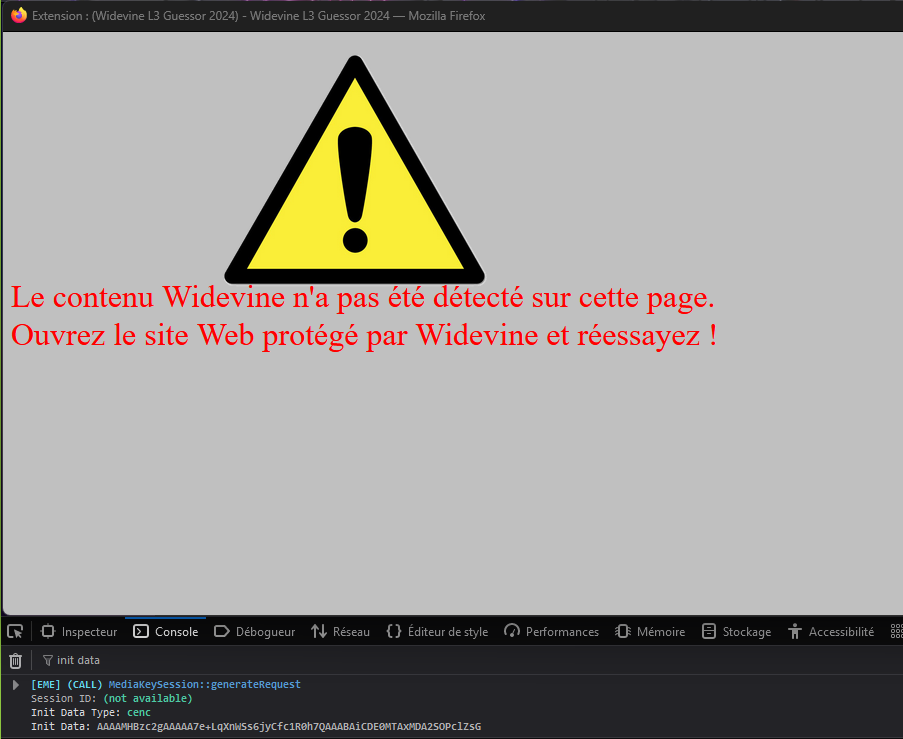Click the Débogueur tab icon

click(222, 632)
